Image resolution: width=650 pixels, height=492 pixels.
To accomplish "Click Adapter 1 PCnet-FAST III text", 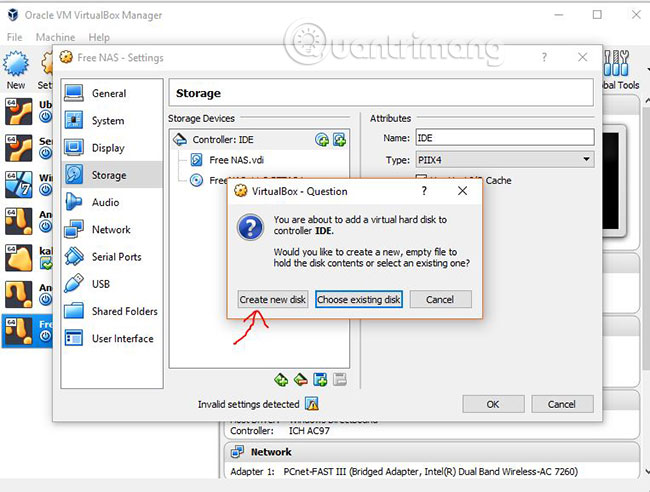I will 404,471.
